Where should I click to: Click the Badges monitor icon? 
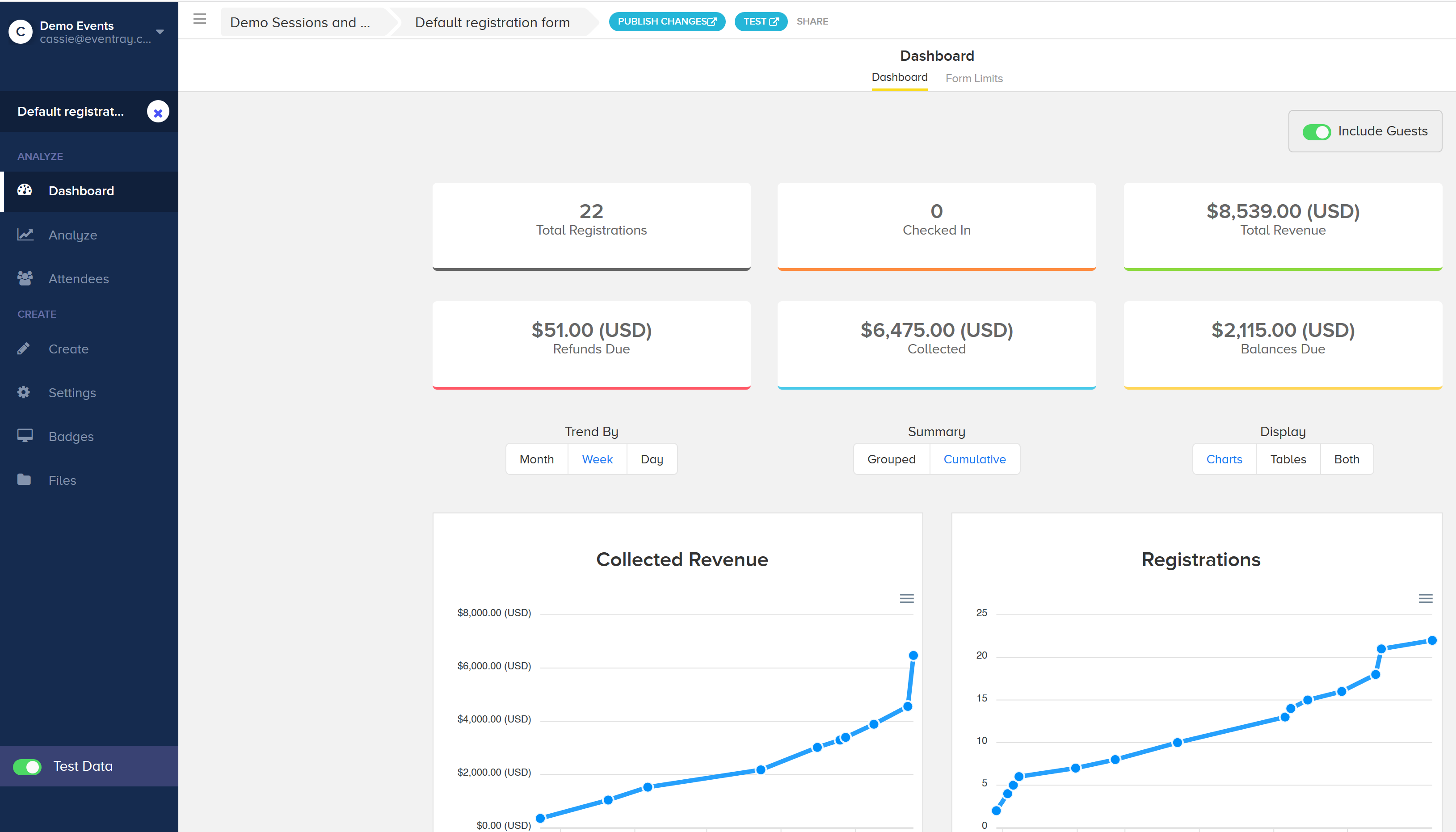[x=25, y=436]
